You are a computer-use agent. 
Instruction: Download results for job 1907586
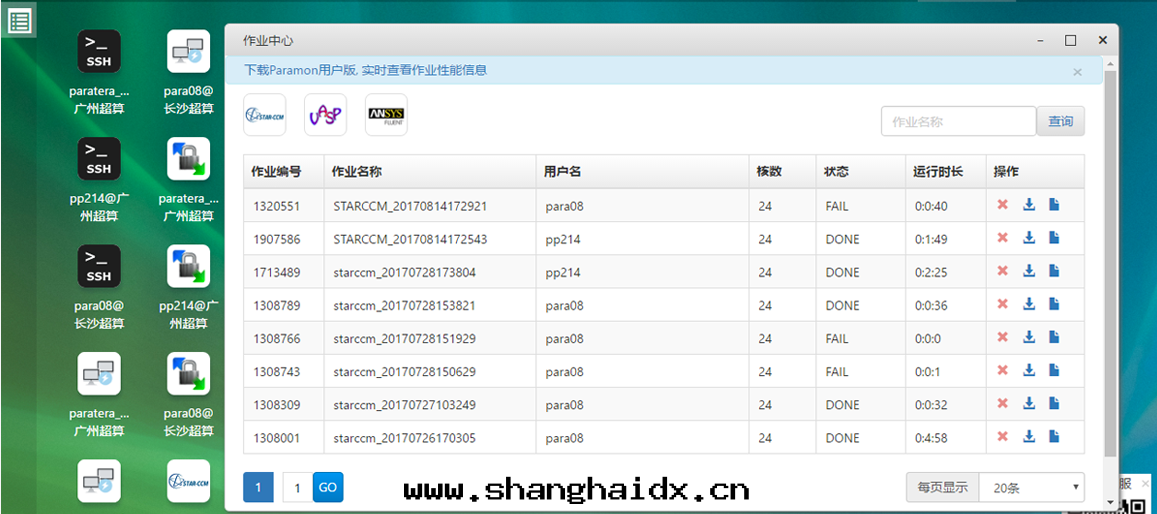coord(1028,239)
